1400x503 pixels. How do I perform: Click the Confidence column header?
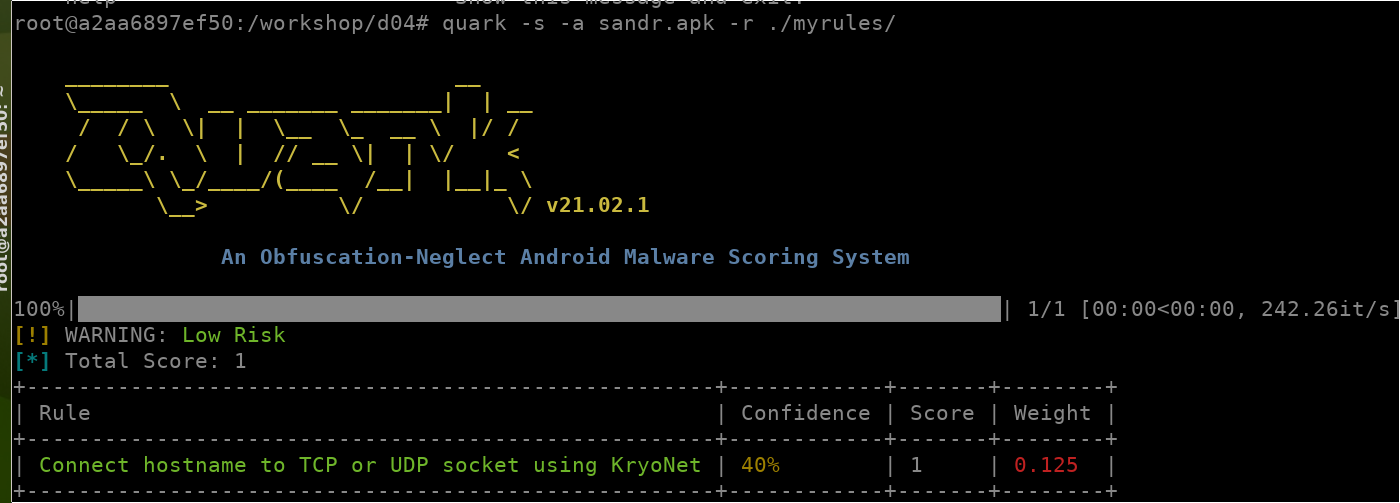pyautogui.click(x=805, y=413)
